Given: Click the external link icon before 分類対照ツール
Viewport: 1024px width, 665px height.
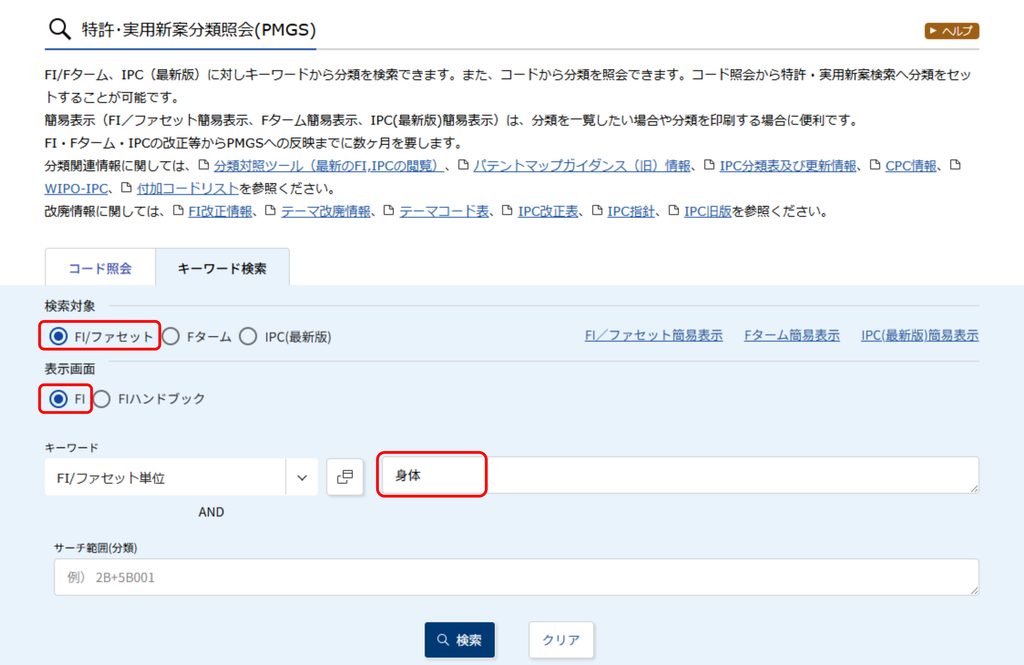Looking at the screenshot, I should pyautogui.click(x=204, y=165).
